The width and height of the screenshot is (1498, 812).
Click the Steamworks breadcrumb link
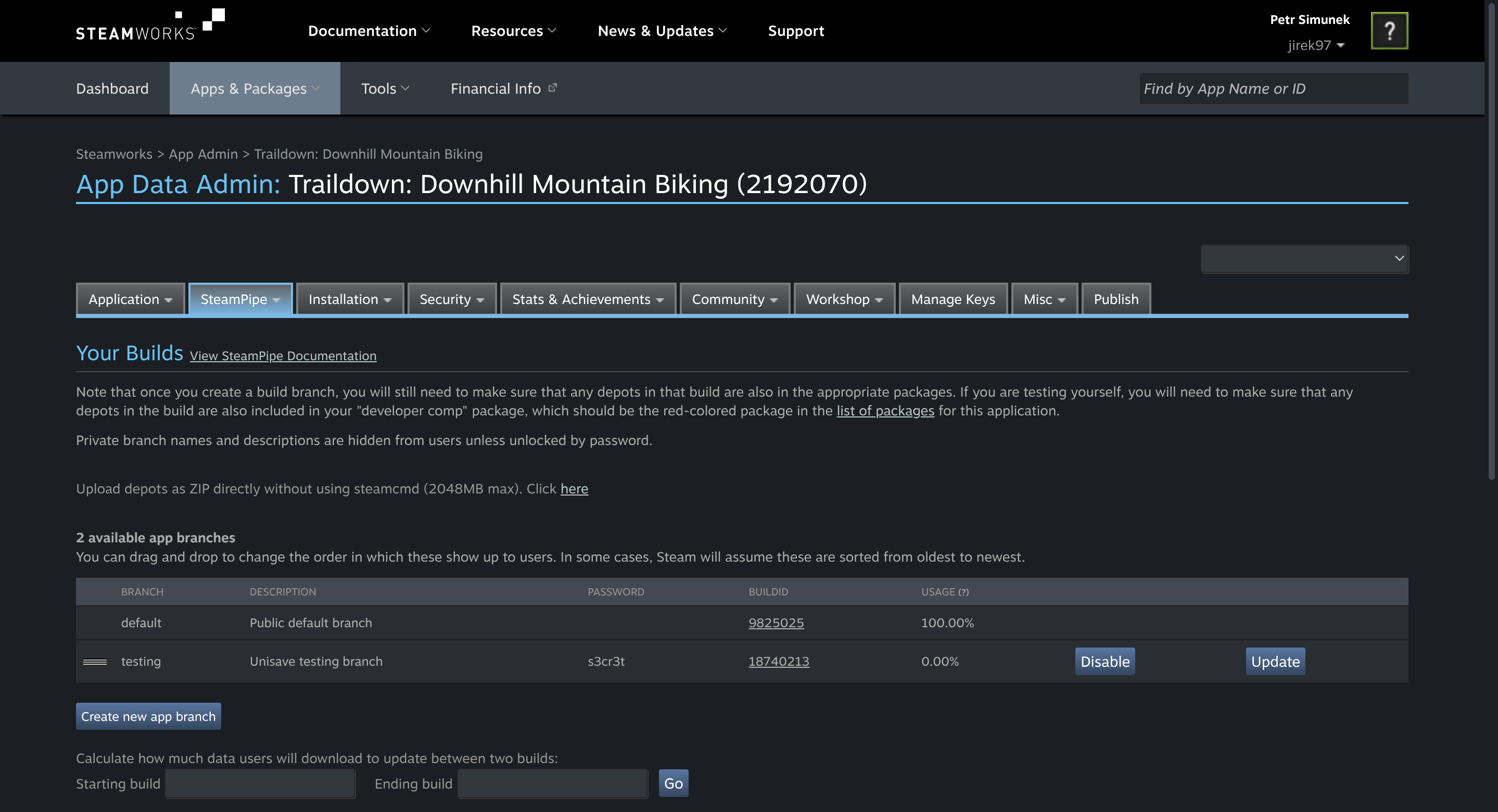(x=114, y=154)
